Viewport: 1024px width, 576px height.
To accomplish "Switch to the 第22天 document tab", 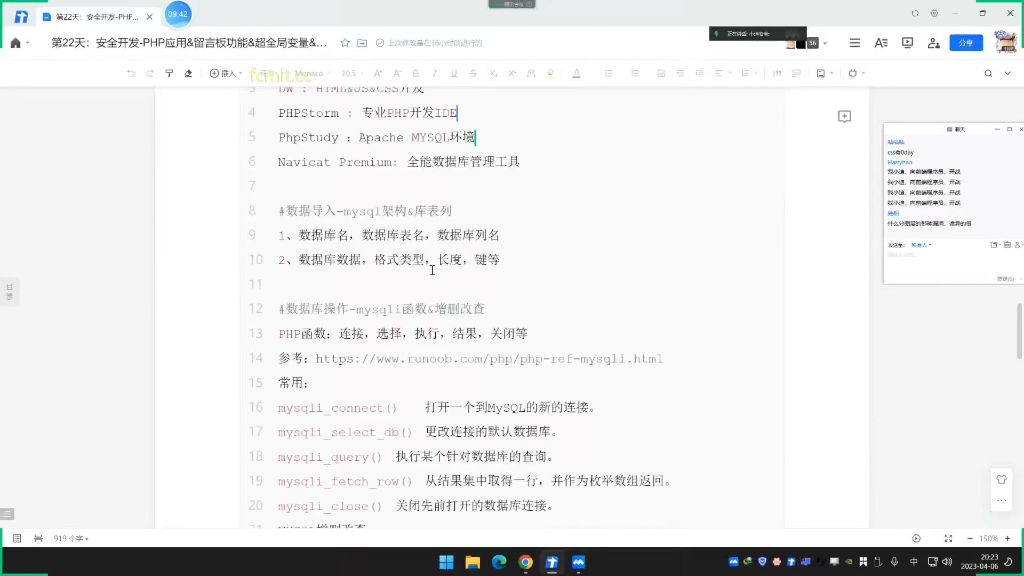I will click(98, 16).
